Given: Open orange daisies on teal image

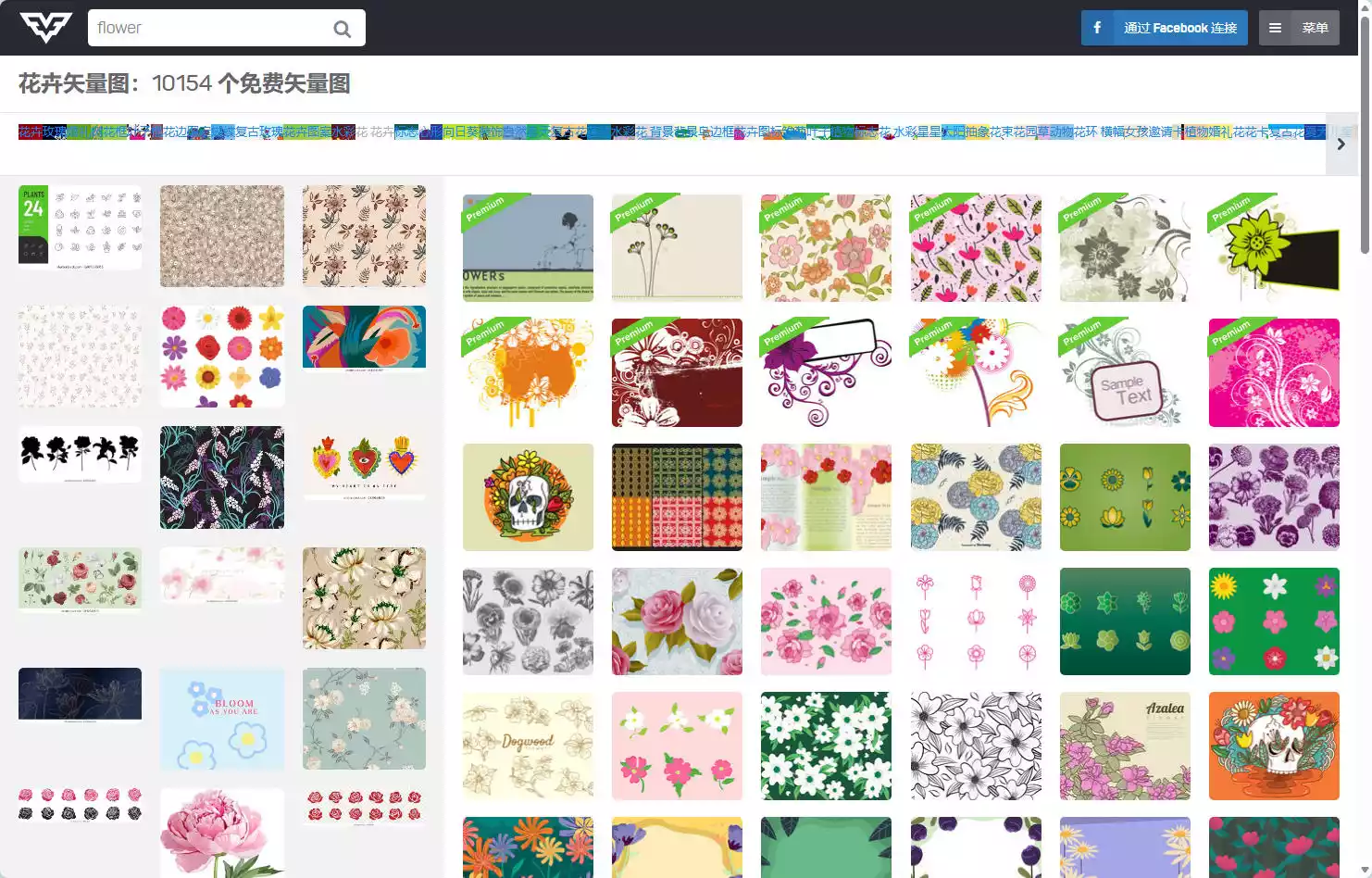Looking at the screenshot, I should click(528, 847).
